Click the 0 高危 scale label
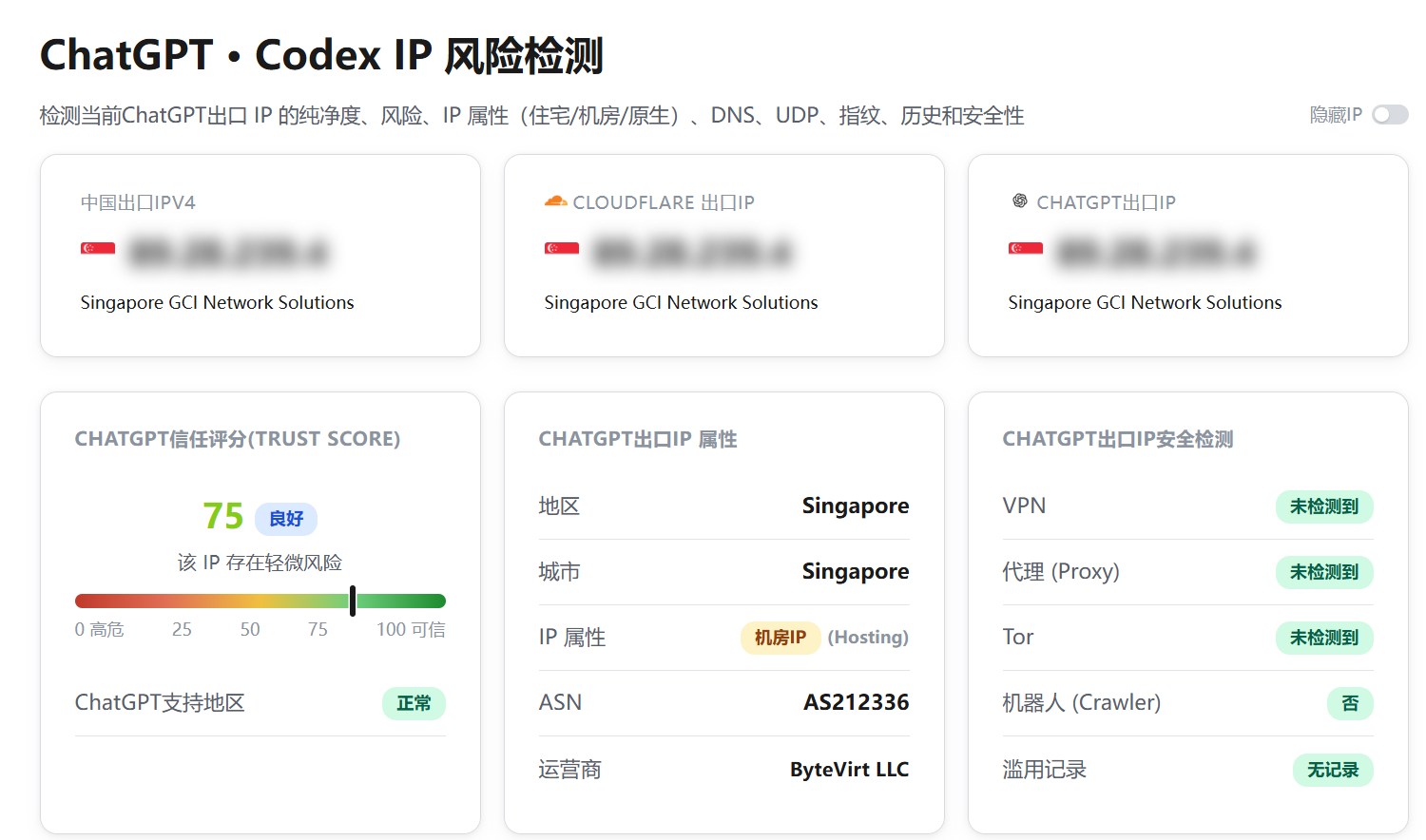Screen dimensions: 1426x840 click(x=100, y=629)
